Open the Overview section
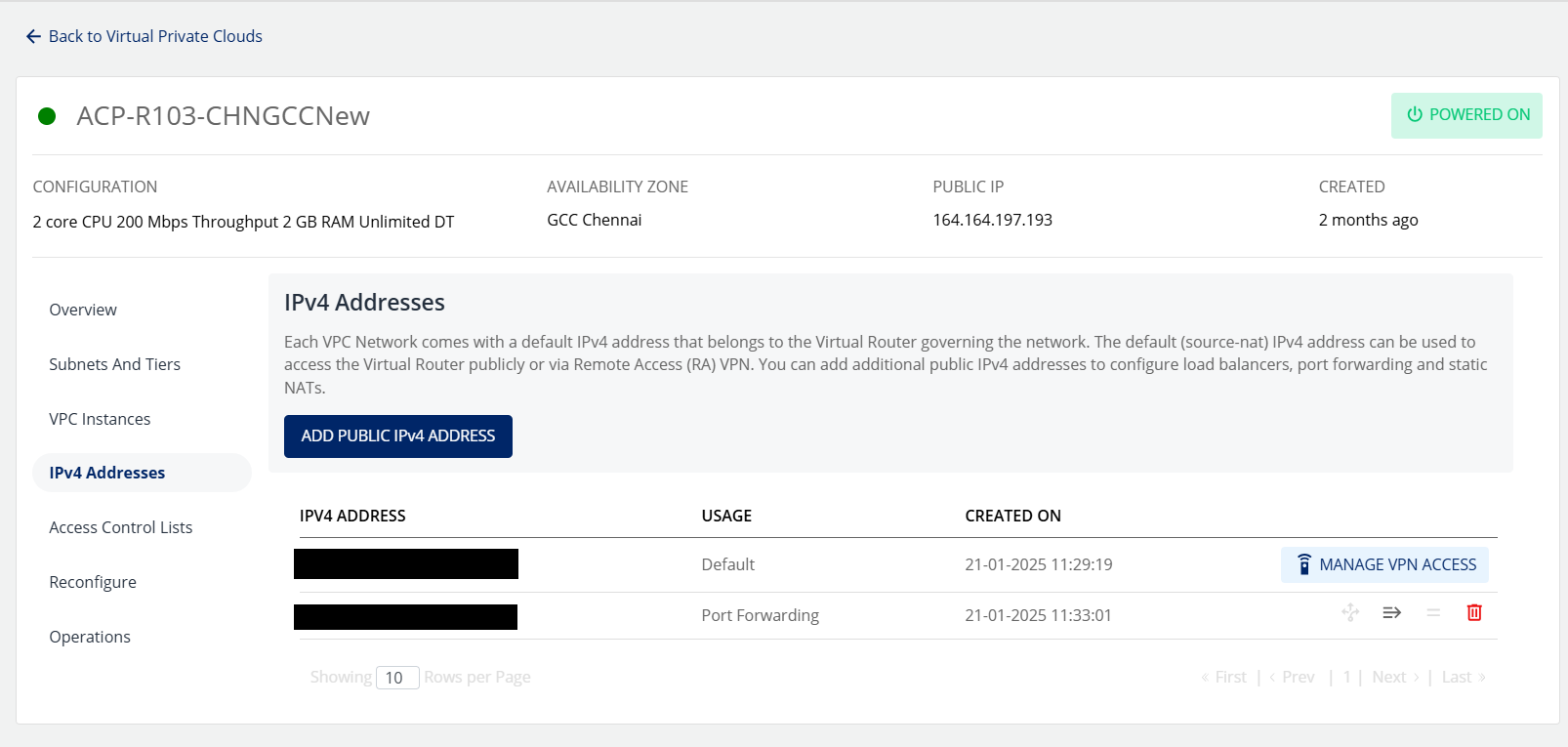Viewport: 1568px width, 747px height. pos(83,310)
